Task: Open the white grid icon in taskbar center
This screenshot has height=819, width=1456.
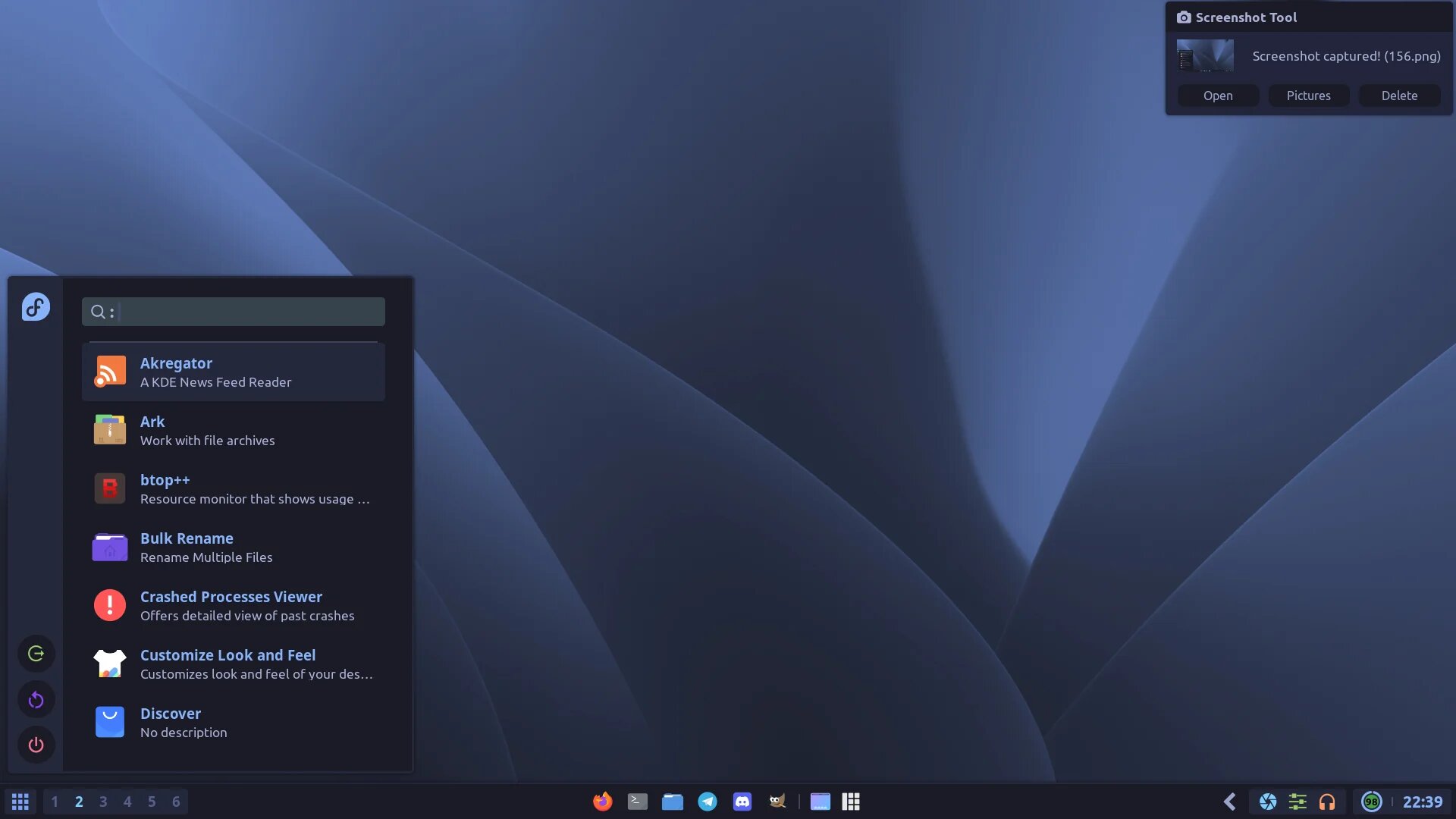Action: pyautogui.click(x=852, y=802)
